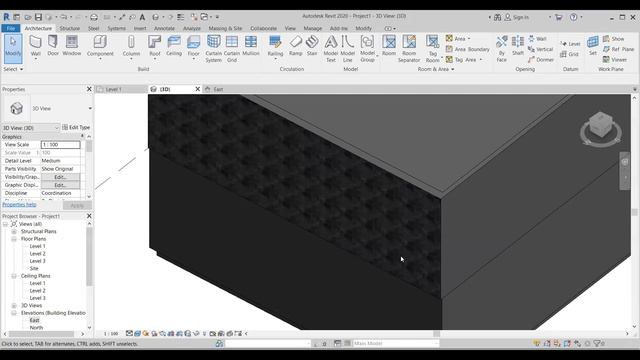Viewport: 640px width, 360px height.
Task: Click the Save icon in quick access toolbar
Action: (x=38, y=17)
